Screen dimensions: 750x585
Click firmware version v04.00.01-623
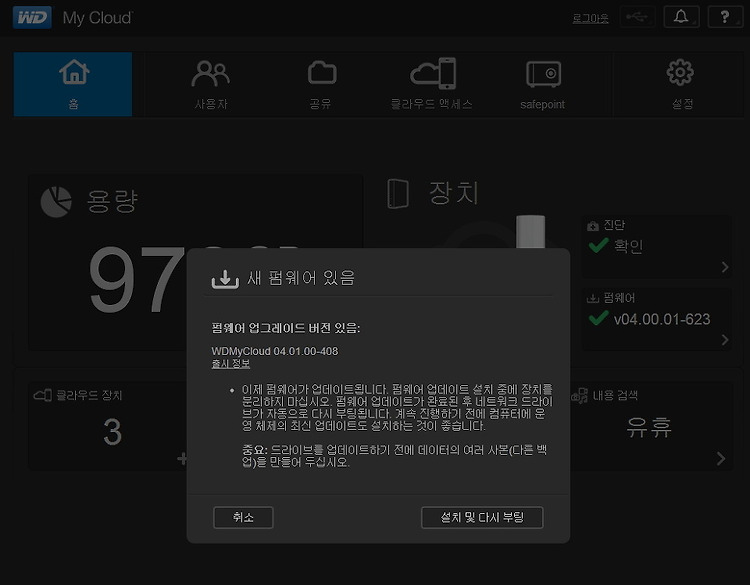click(662, 319)
